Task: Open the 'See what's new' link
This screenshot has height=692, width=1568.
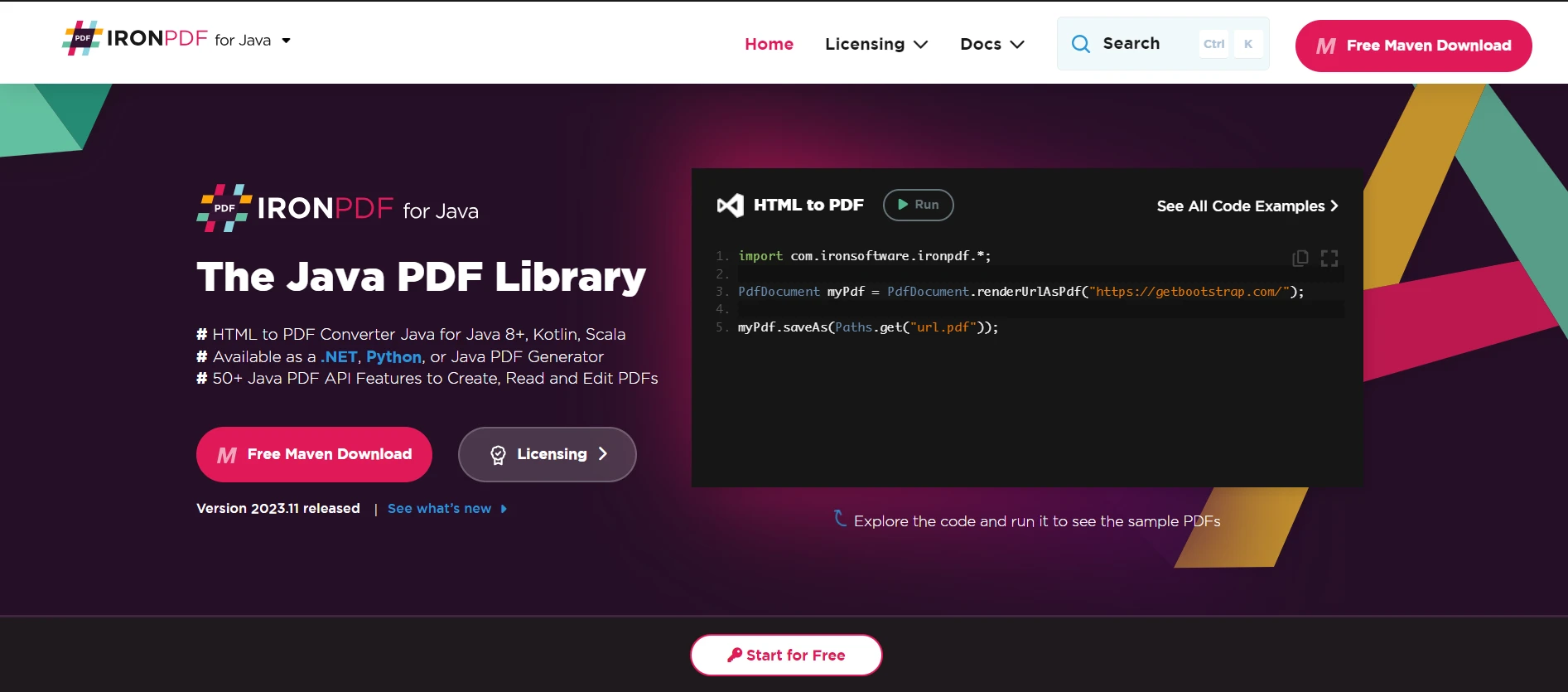Action: [x=447, y=509]
